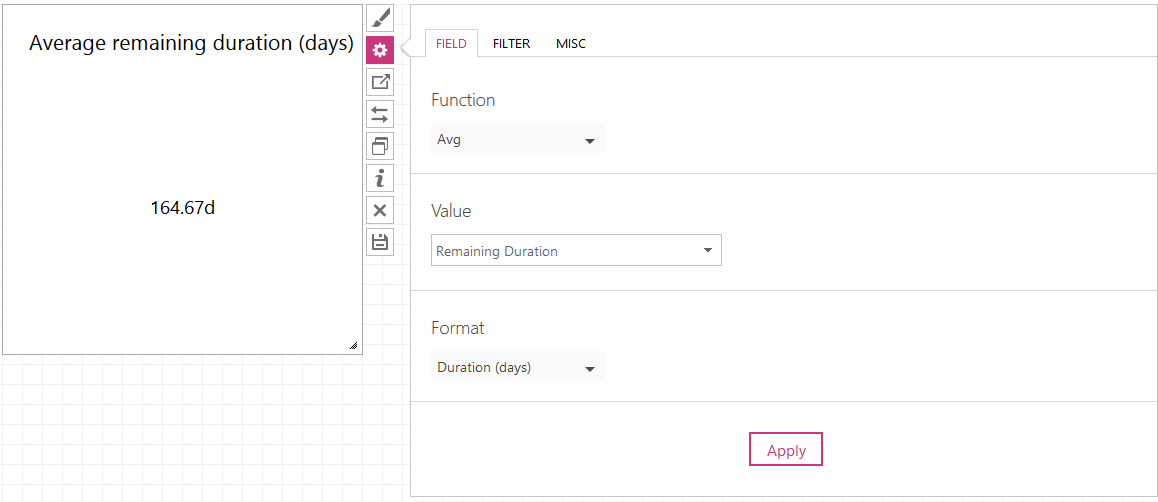The width and height of the screenshot is (1158, 502).
Task: Click the Apply button
Action: coord(786,449)
